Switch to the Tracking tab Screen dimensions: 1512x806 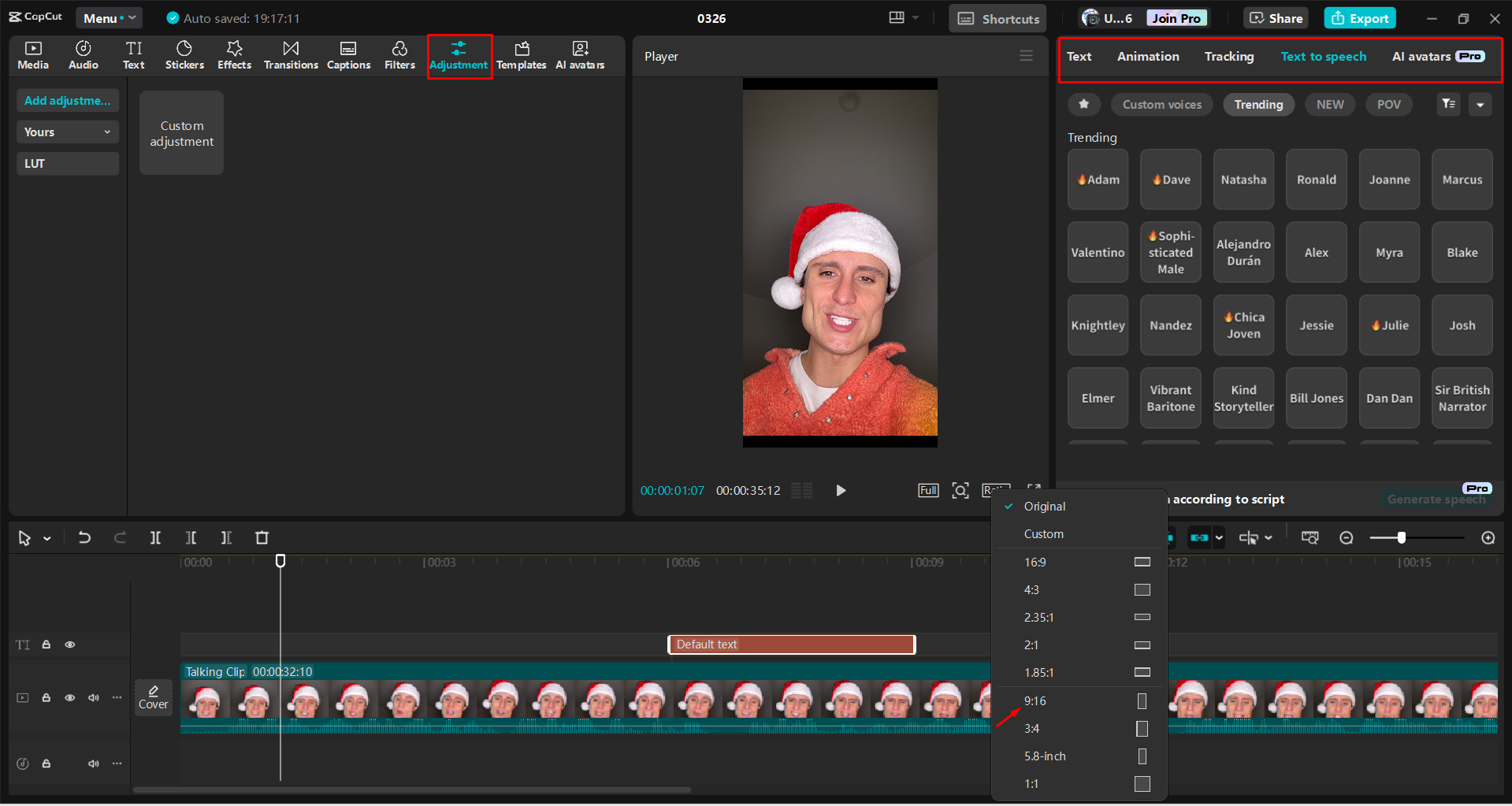[x=1228, y=56]
